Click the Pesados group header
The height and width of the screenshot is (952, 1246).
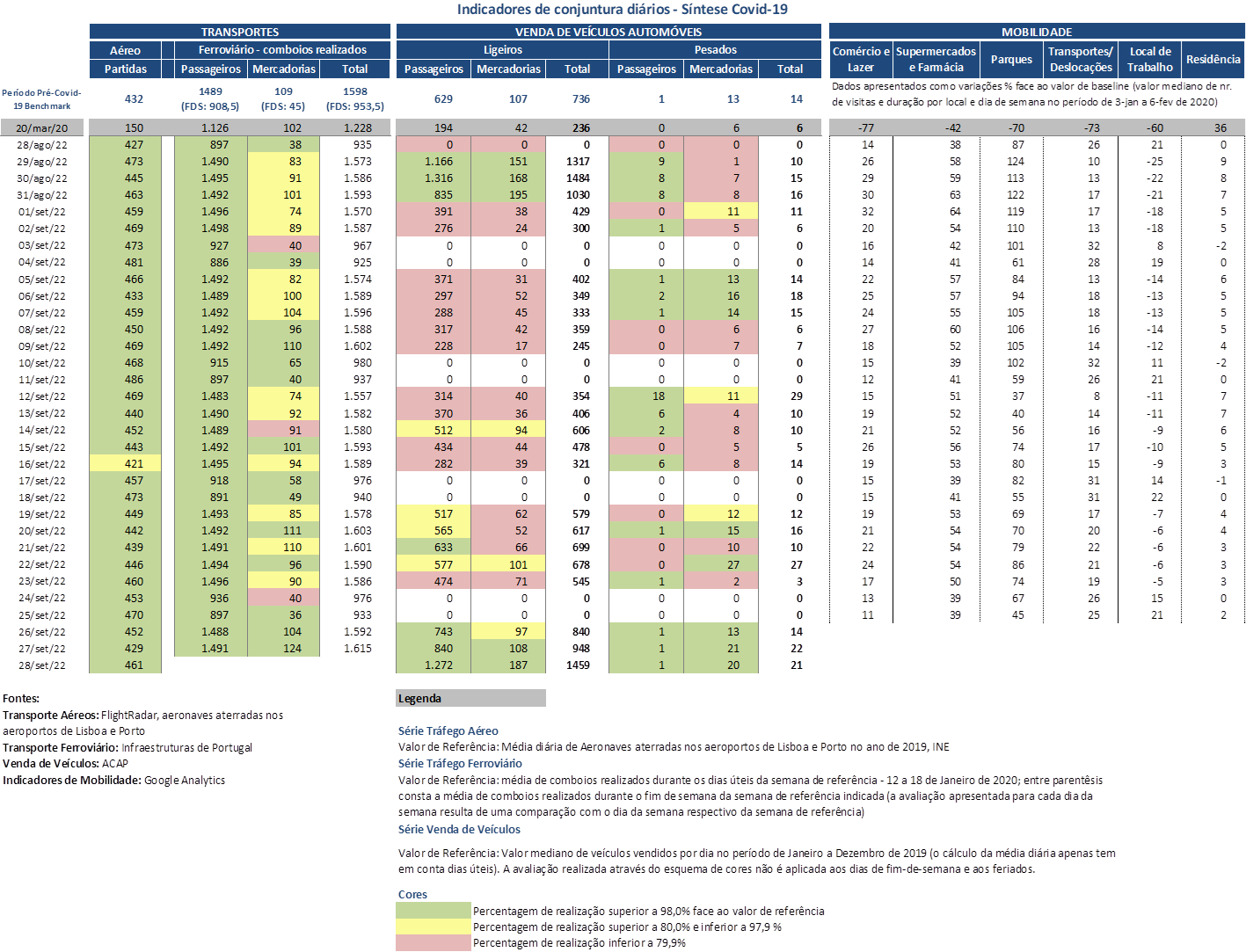coord(715,50)
